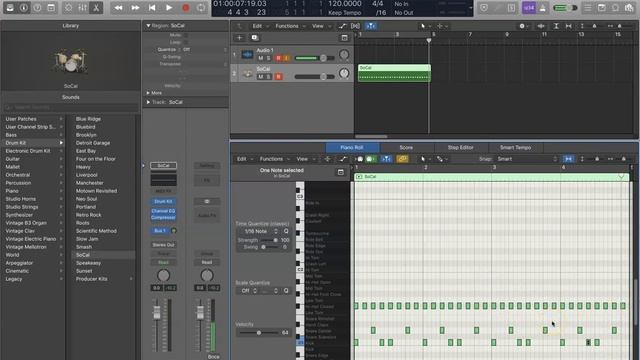Switch to the Score tab

click(406, 147)
